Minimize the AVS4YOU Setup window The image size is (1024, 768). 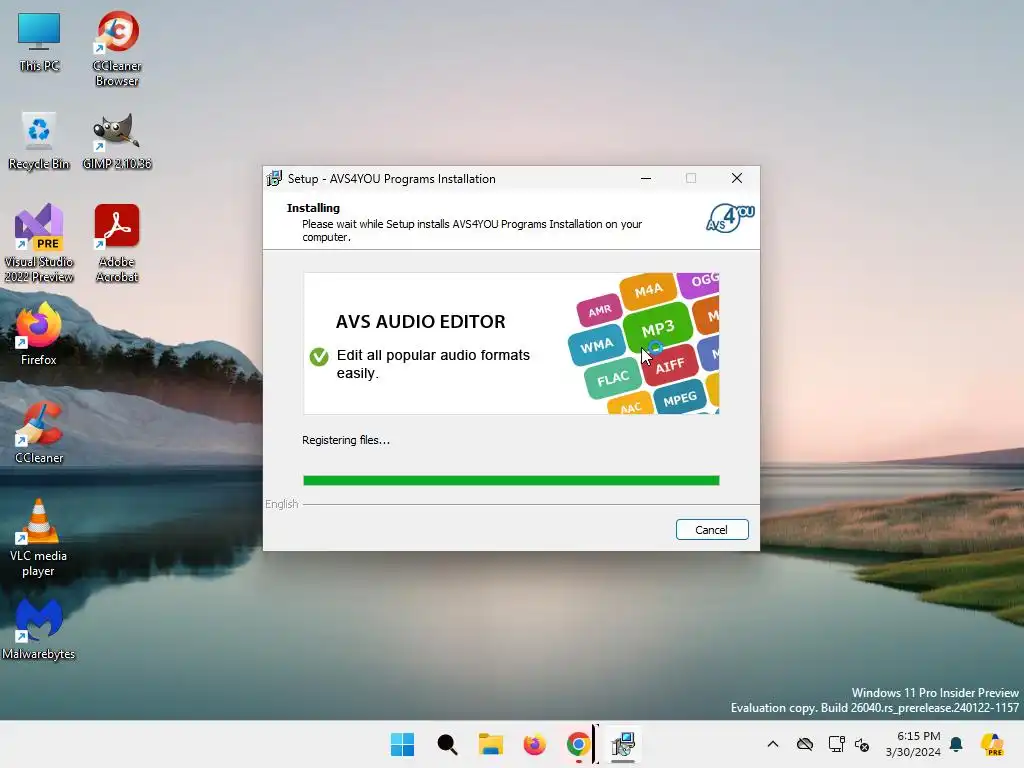(646, 178)
